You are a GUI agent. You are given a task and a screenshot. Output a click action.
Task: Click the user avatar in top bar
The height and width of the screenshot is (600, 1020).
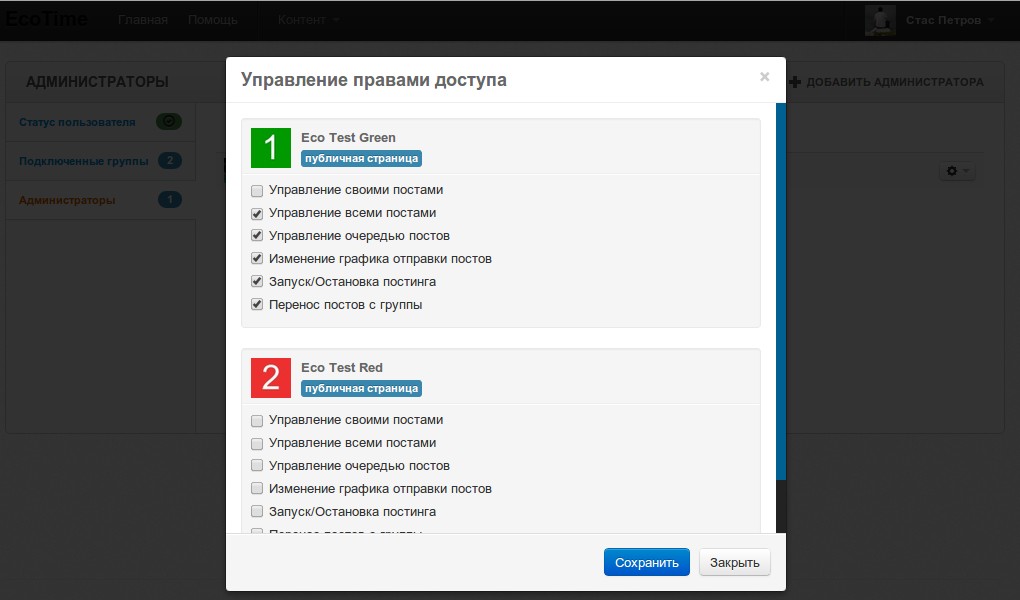pyautogui.click(x=880, y=20)
